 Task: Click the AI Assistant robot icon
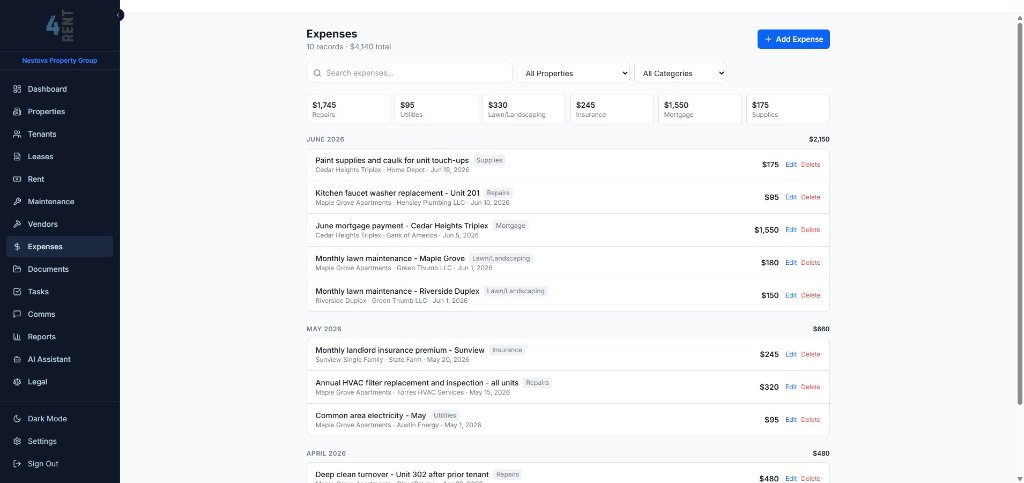click(18, 359)
